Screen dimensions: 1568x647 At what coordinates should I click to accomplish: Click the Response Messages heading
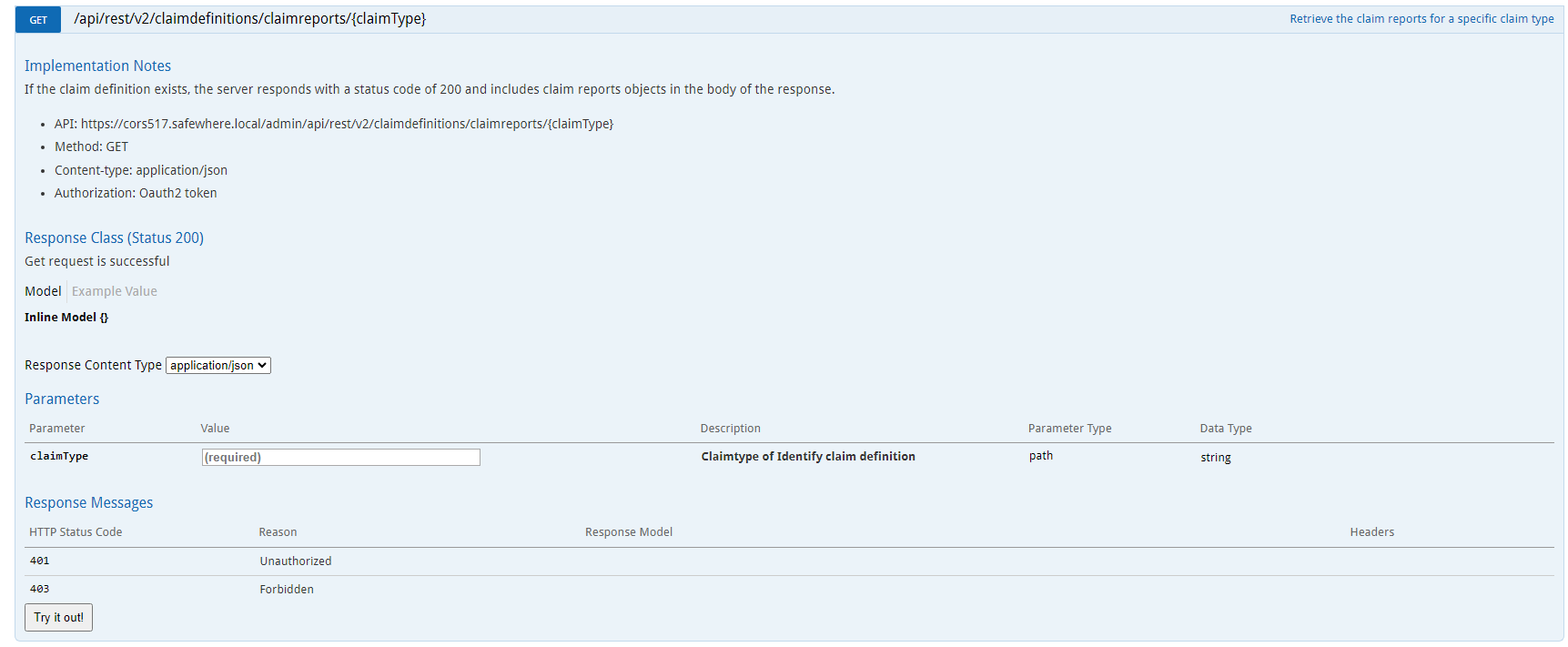(x=88, y=502)
